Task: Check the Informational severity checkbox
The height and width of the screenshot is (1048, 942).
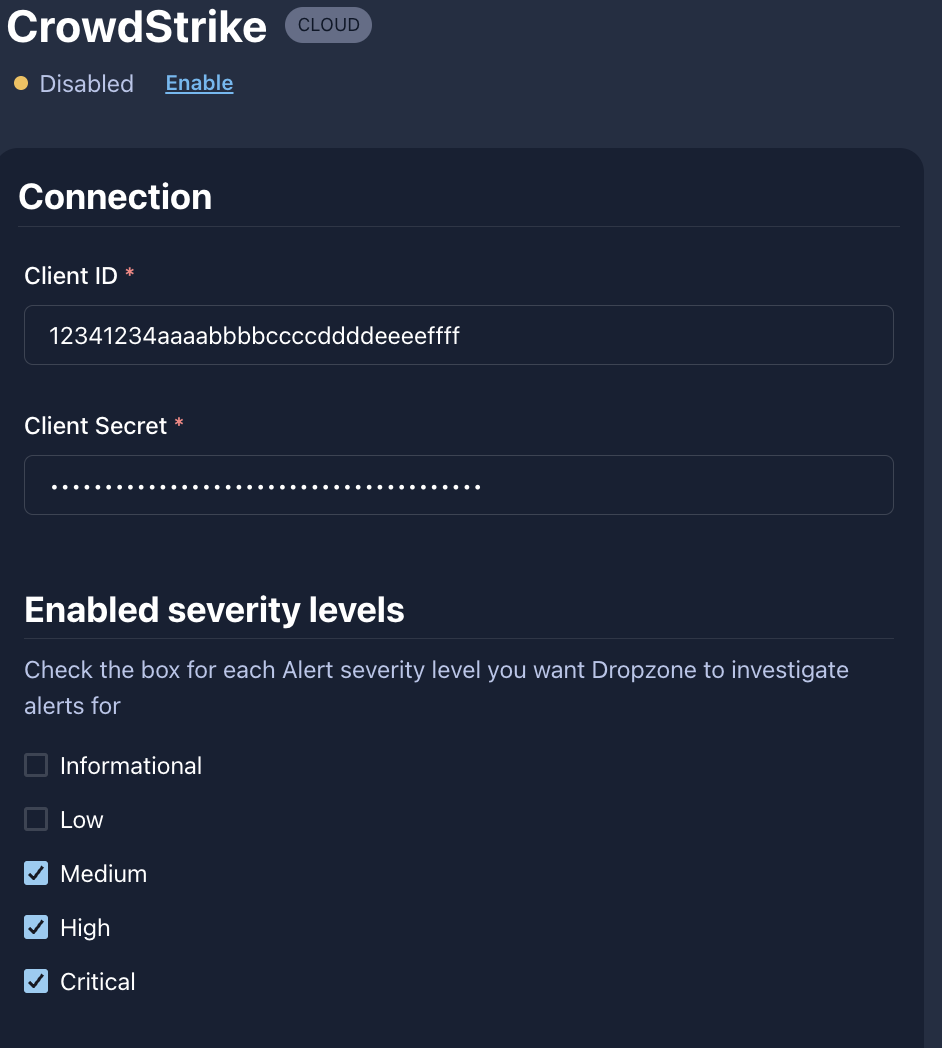Action: click(36, 766)
